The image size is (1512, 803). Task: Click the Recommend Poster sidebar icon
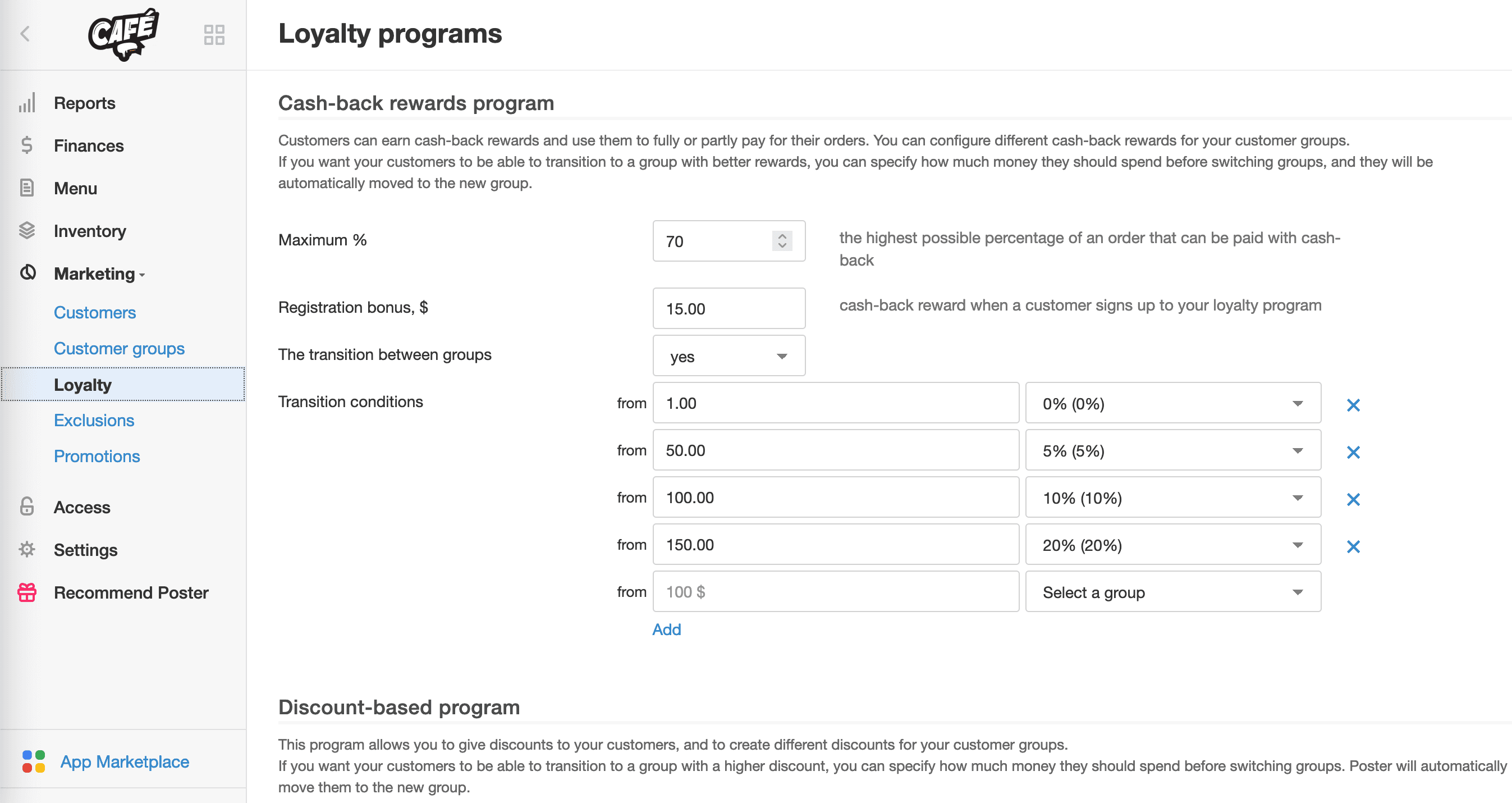(x=27, y=592)
